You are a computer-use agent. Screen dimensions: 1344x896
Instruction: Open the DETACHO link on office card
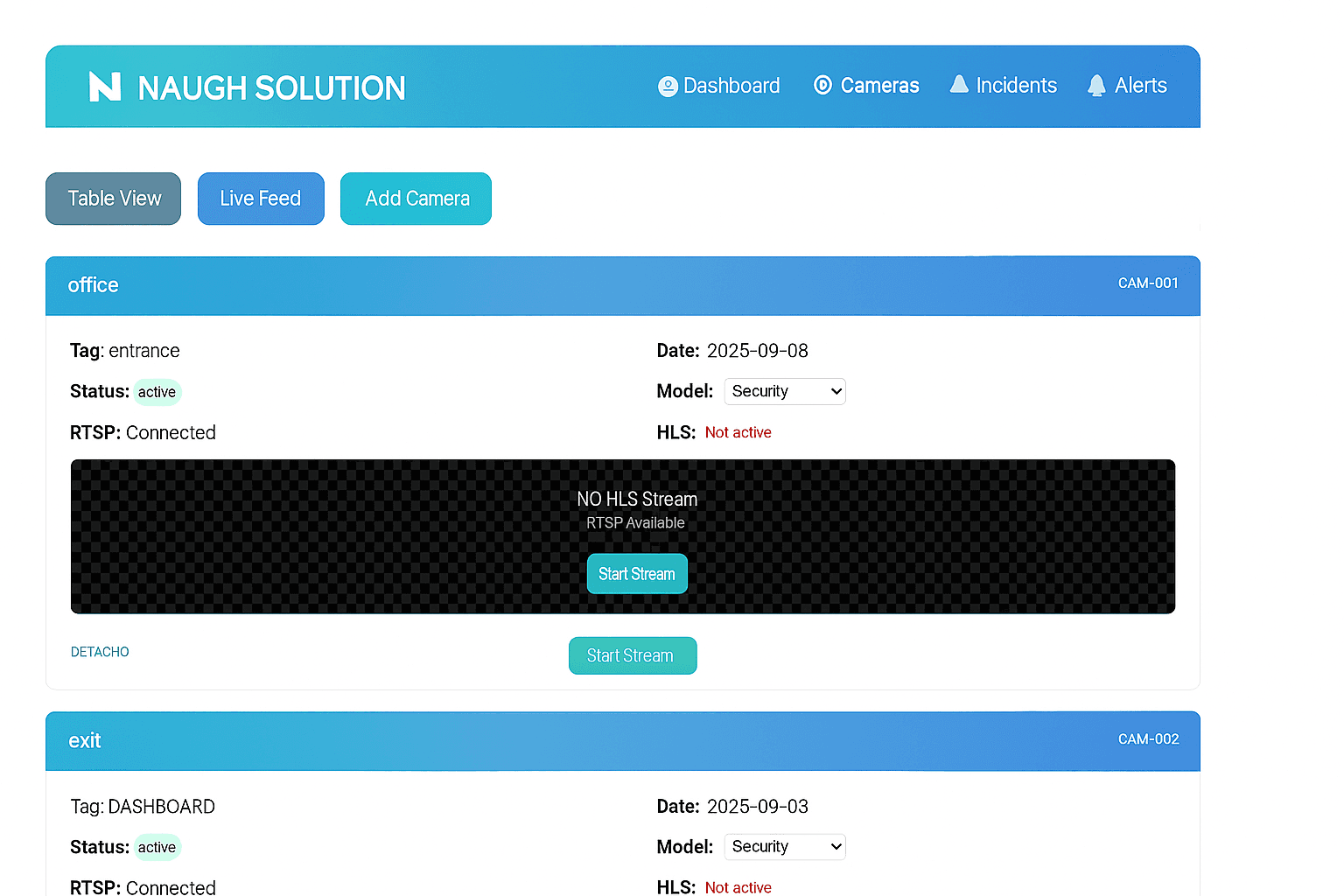click(x=99, y=652)
